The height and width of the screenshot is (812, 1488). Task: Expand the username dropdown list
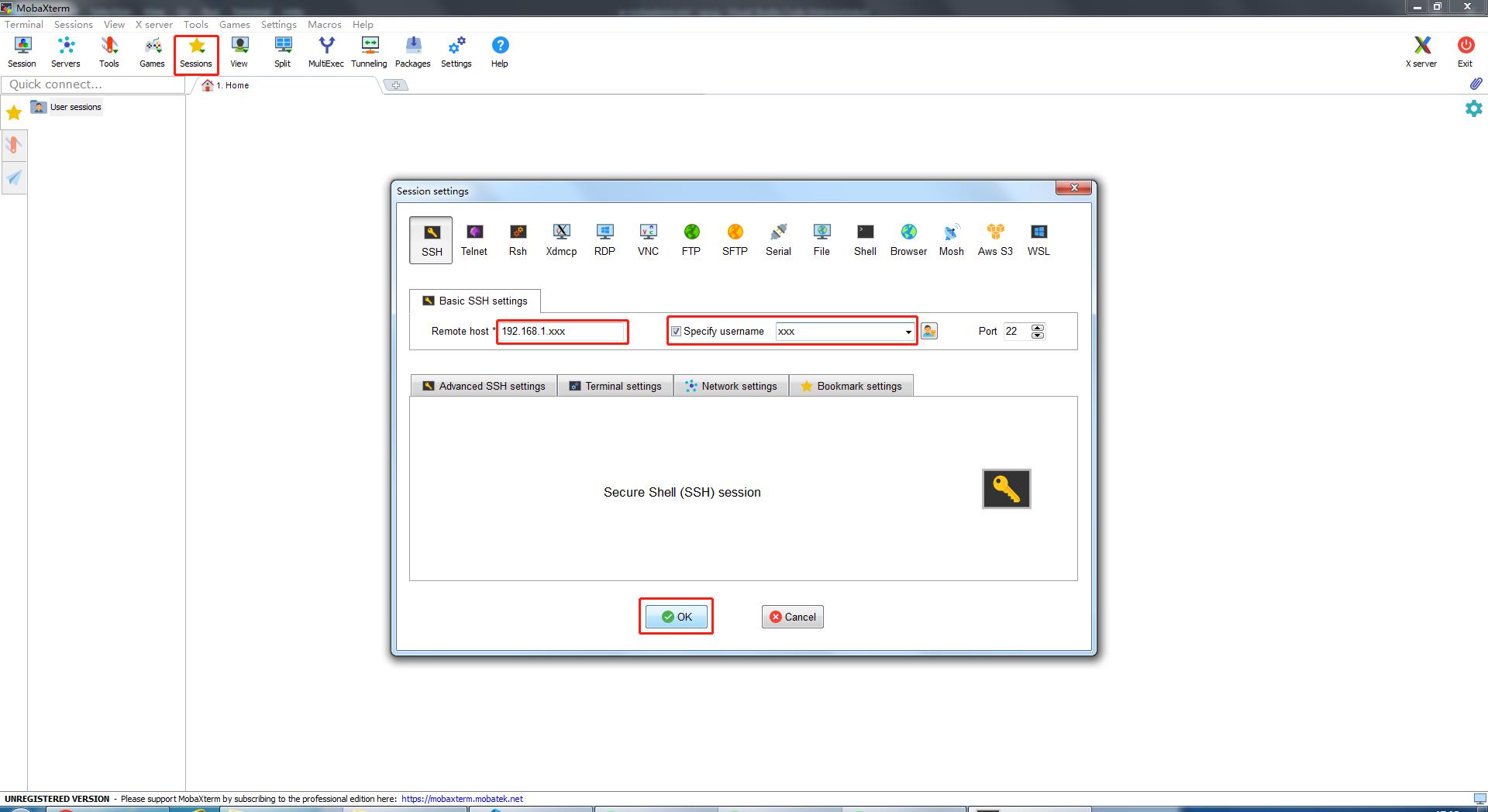coord(908,332)
